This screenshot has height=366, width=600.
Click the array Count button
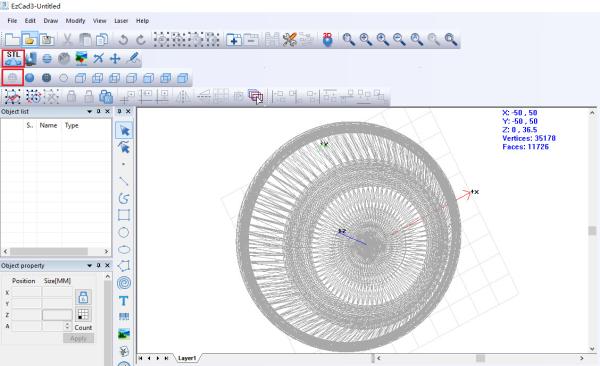click(x=83, y=328)
